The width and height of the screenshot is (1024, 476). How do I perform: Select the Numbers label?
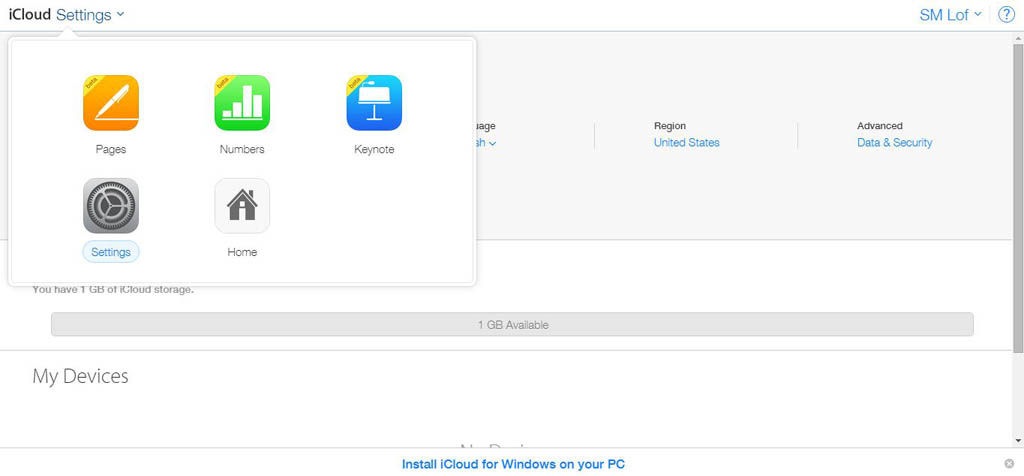(242, 149)
